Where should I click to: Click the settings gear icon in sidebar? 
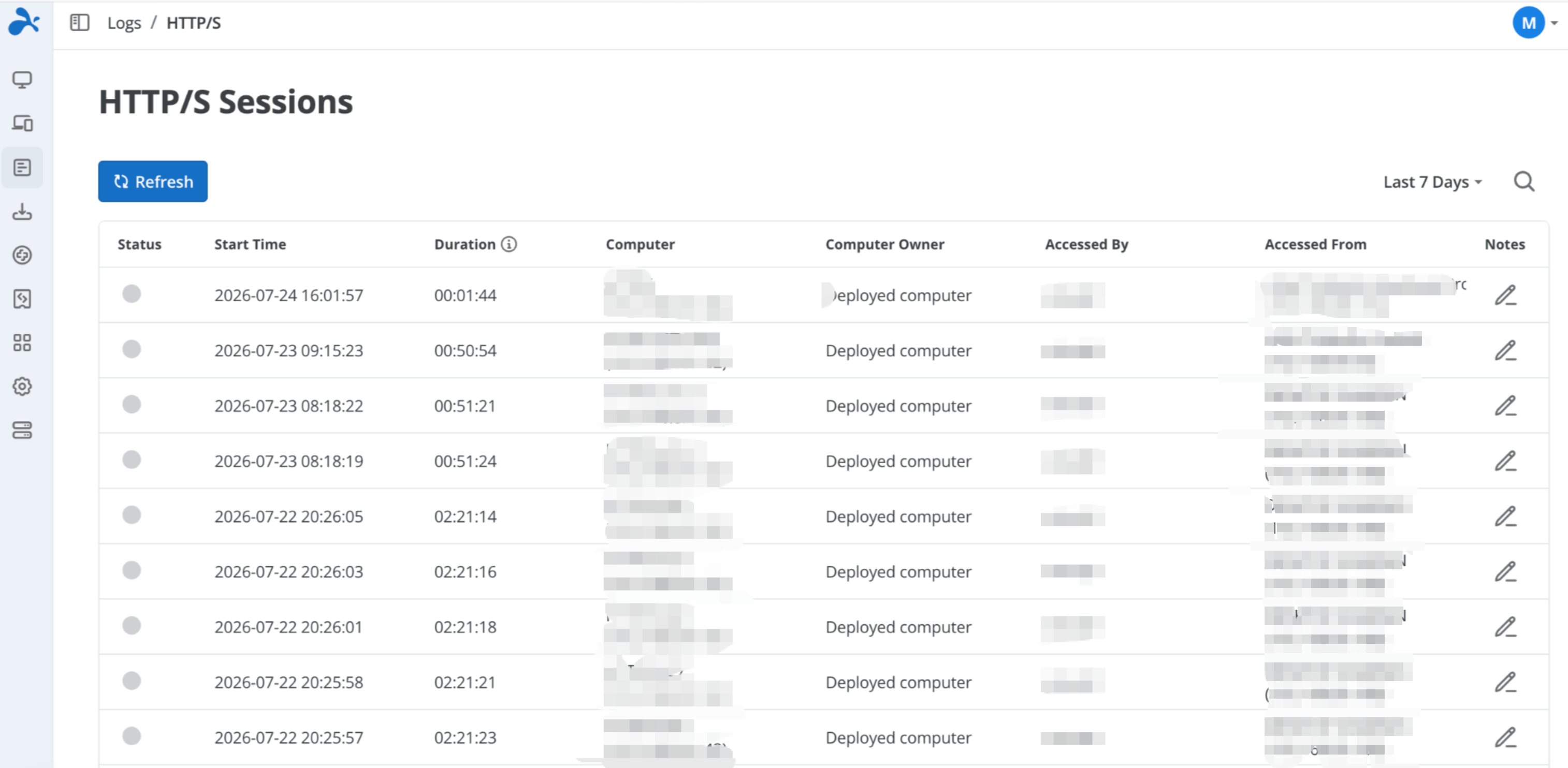coord(22,387)
